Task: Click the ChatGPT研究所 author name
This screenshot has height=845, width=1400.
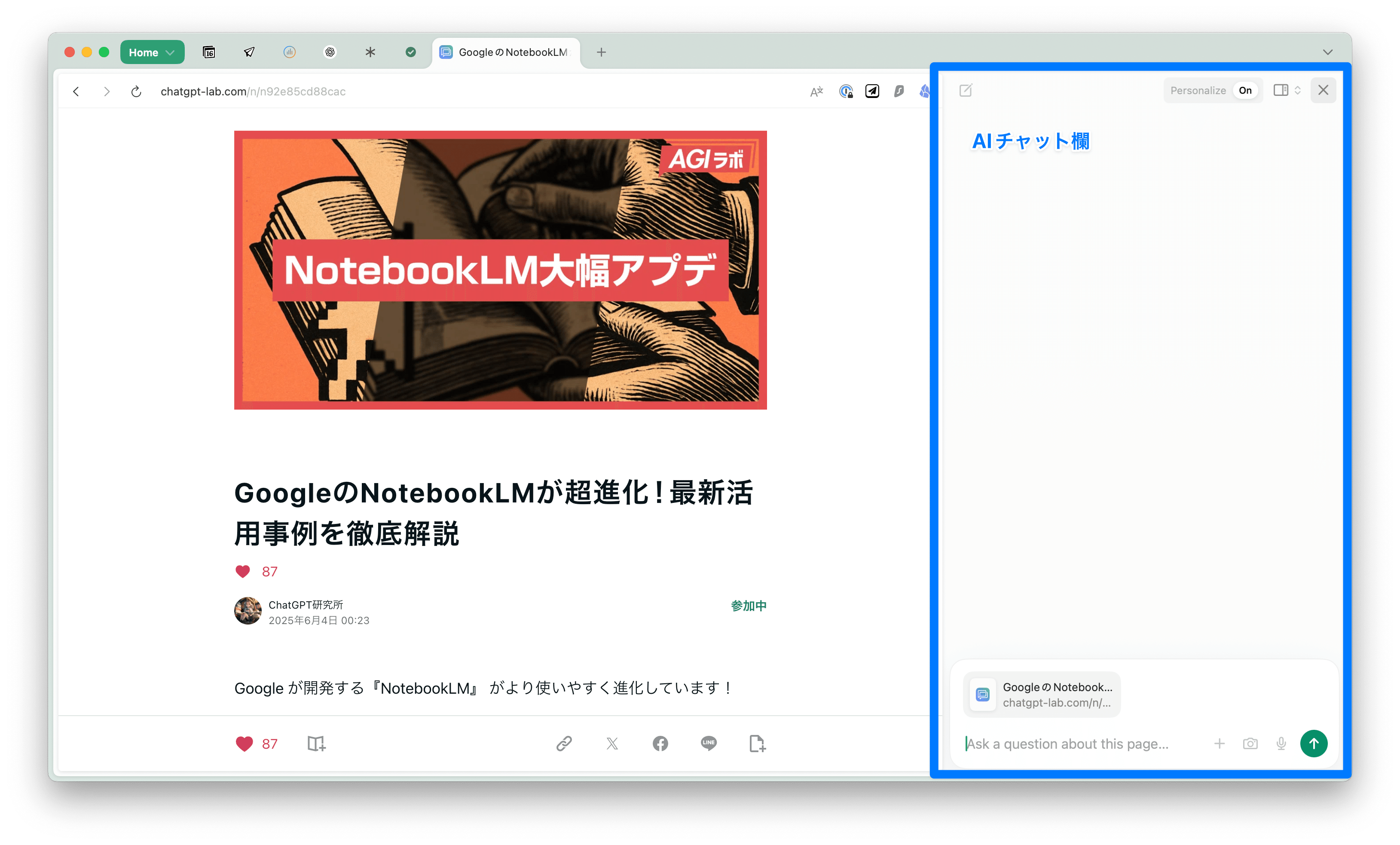Action: (x=306, y=605)
